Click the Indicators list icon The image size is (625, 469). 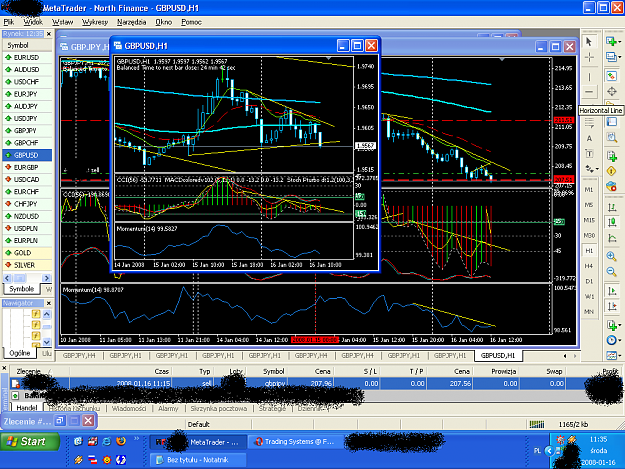tap(611, 325)
